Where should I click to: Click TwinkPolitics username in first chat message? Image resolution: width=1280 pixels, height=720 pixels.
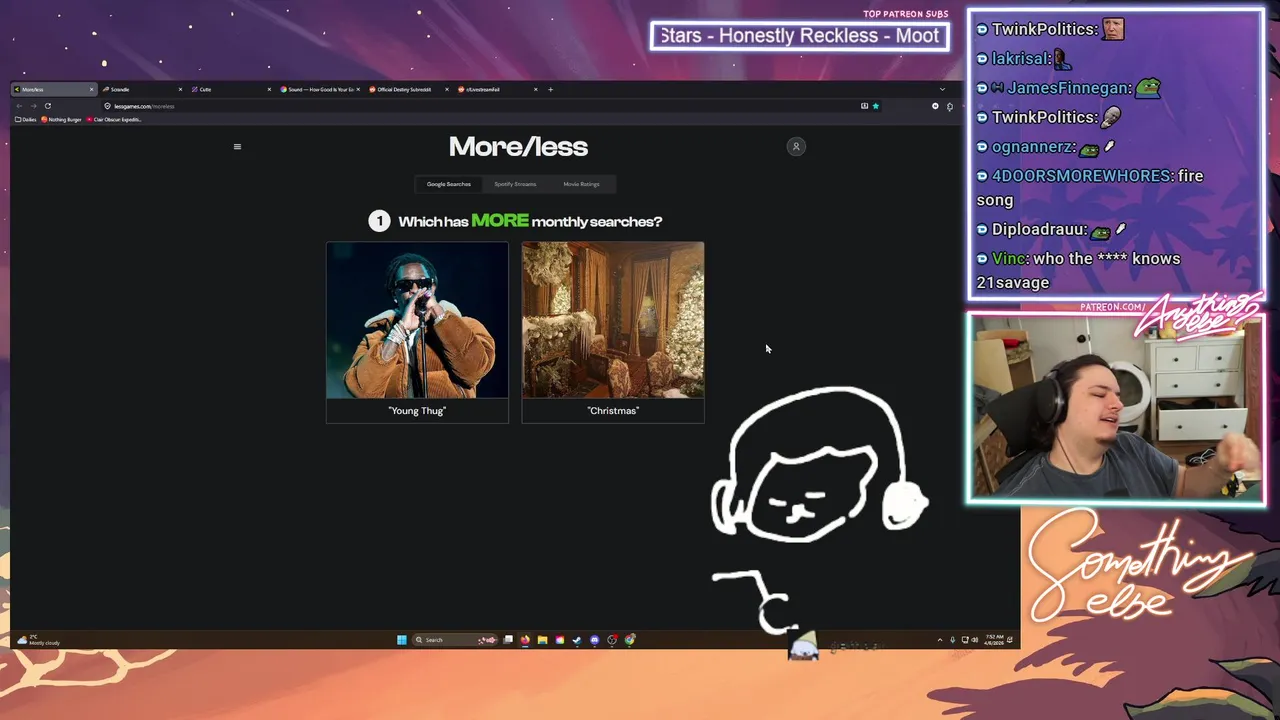click(x=1044, y=29)
